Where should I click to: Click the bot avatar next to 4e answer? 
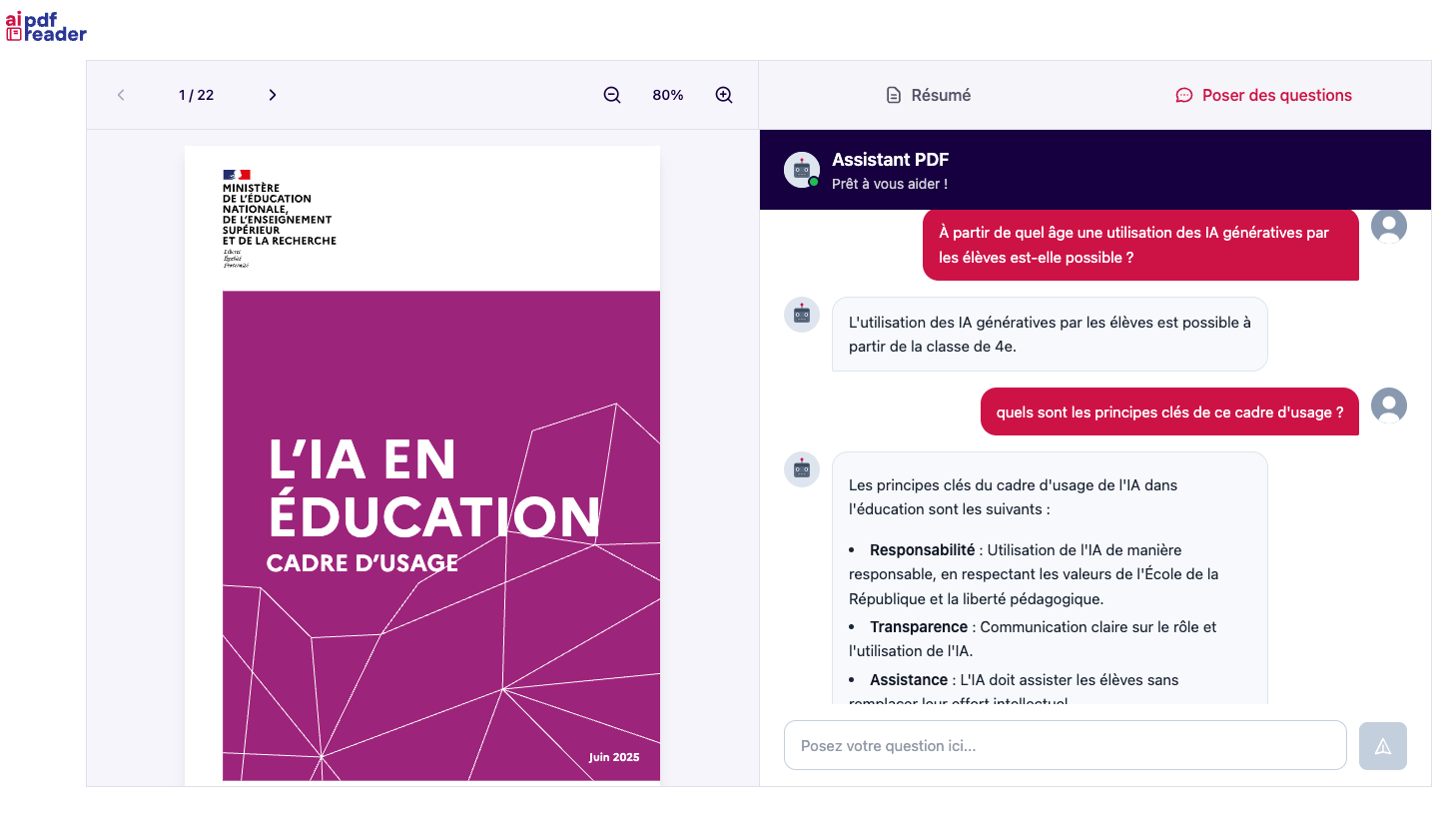tap(802, 315)
